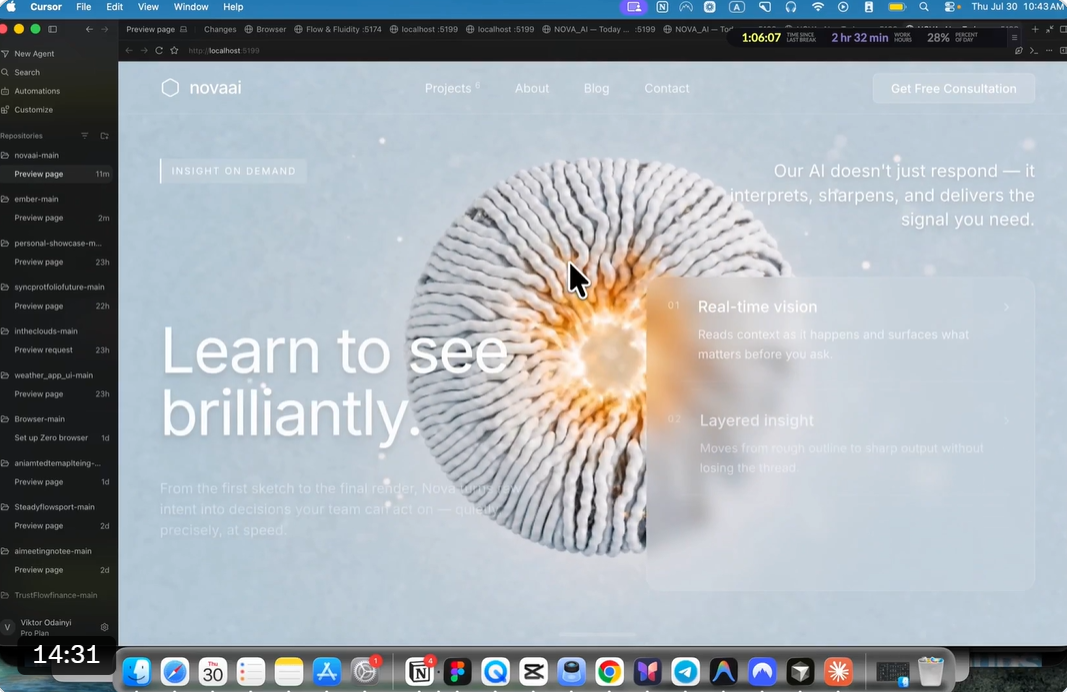This screenshot has height=692, width=1067.
Task: Open the Window menu
Action: coord(191,7)
